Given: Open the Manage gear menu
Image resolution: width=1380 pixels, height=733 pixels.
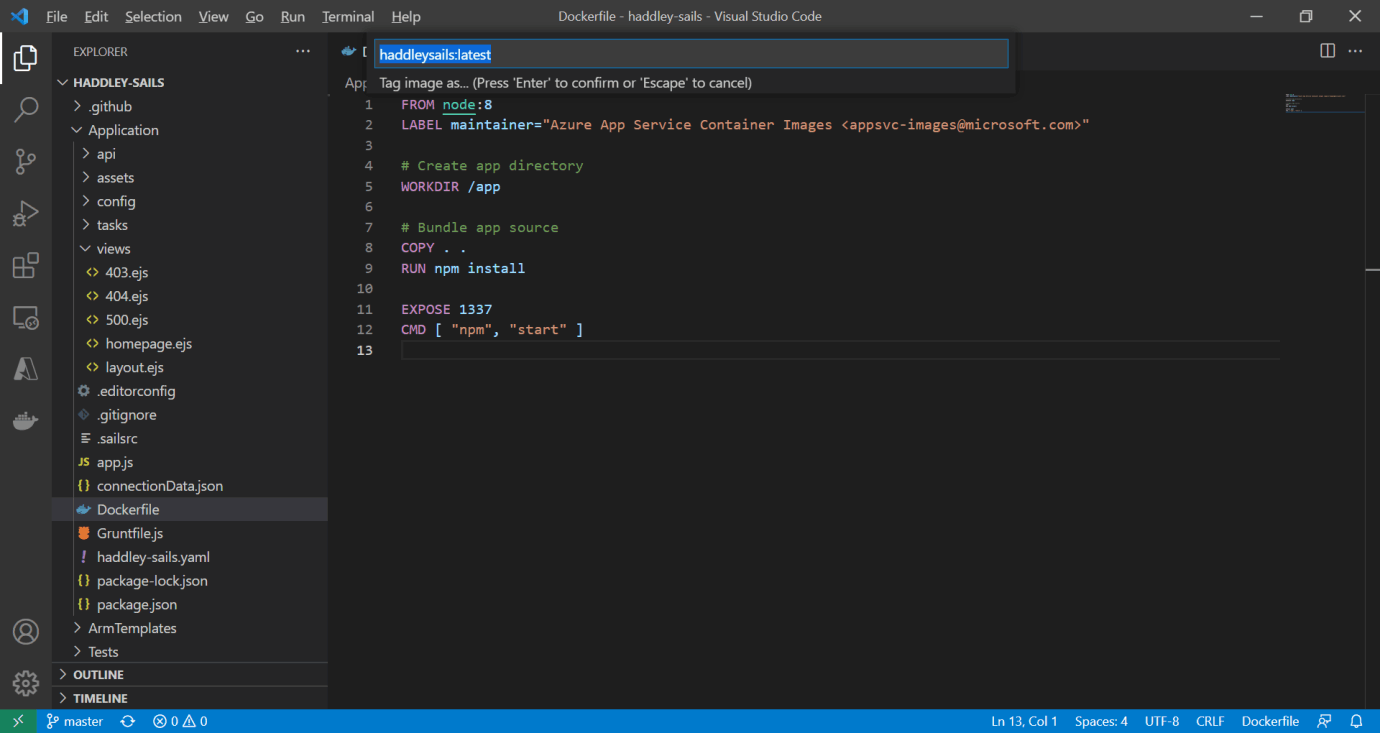Looking at the screenshot, I should click(26, 684).
